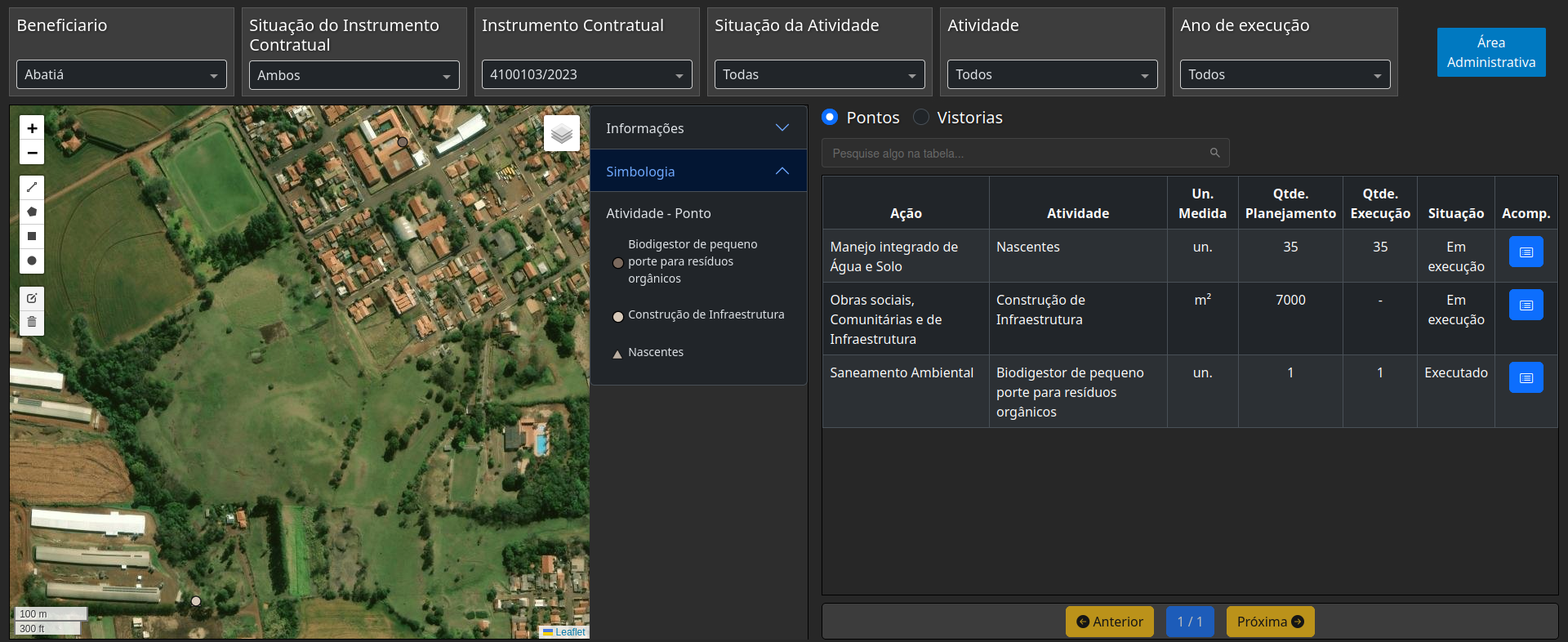Open the Atividade filter dropdown

point(1053,74)
